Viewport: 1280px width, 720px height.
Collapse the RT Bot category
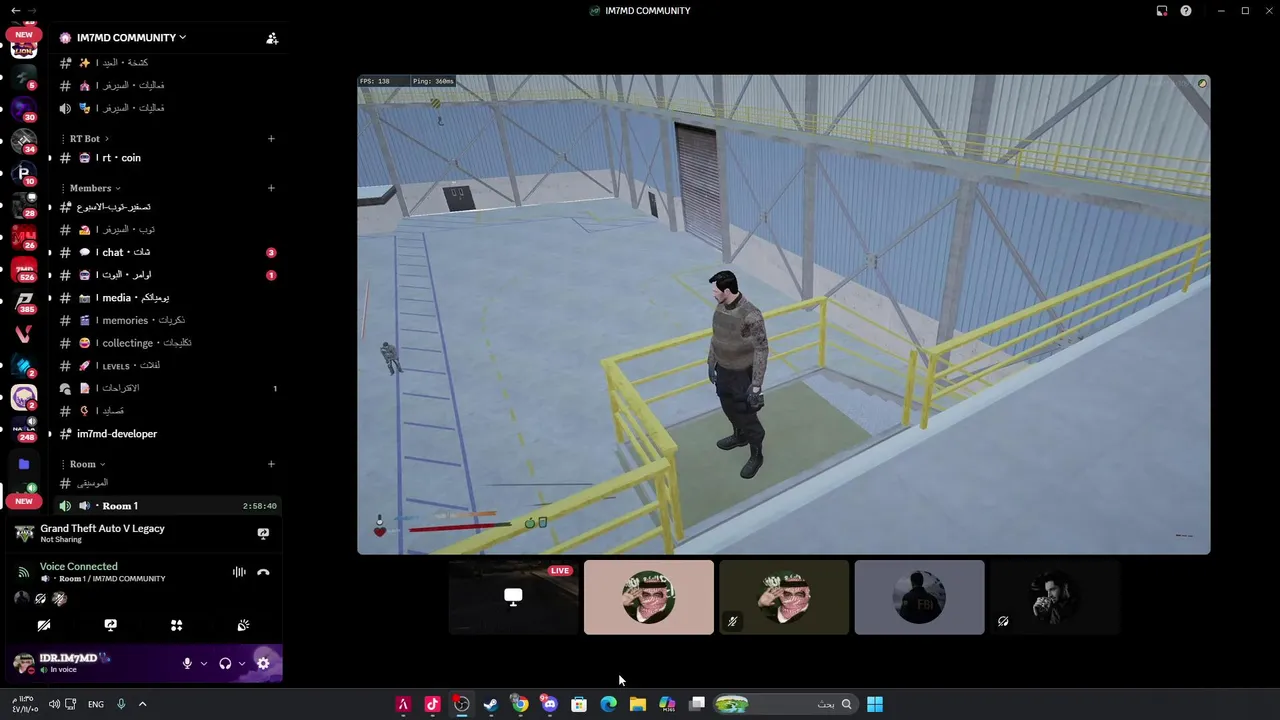click(x=89, y=139)
